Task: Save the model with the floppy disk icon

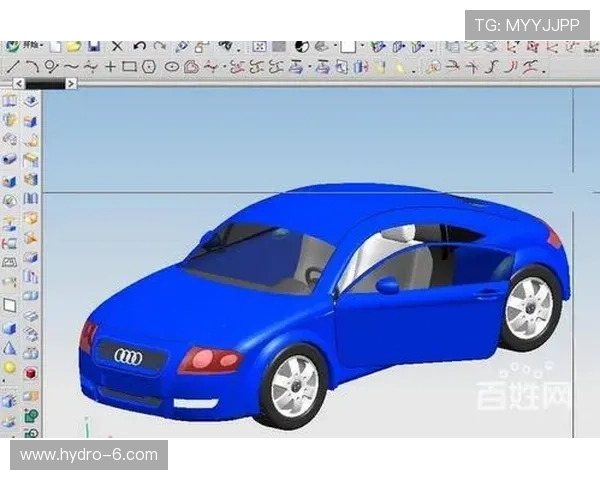Action: [93, 46]
